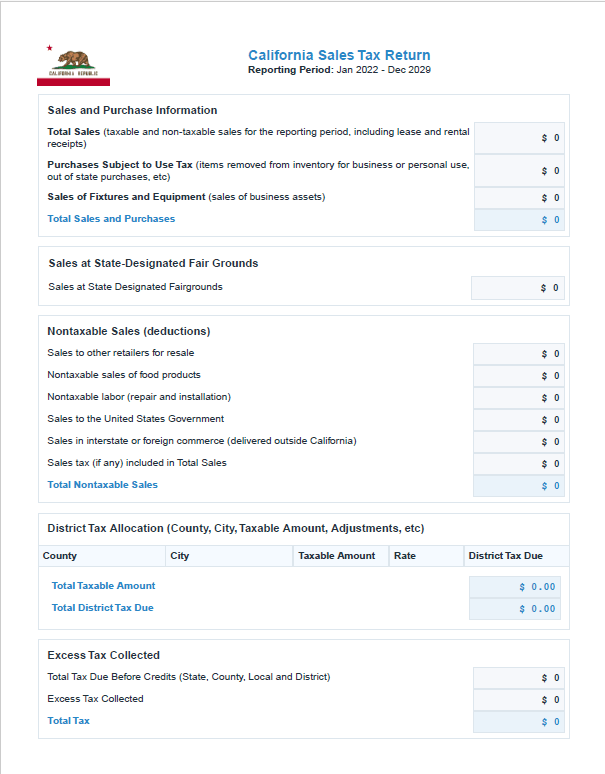Click the Total District Tax Due label
Screen dimensions: 605x774
click(x=103, y=608)
